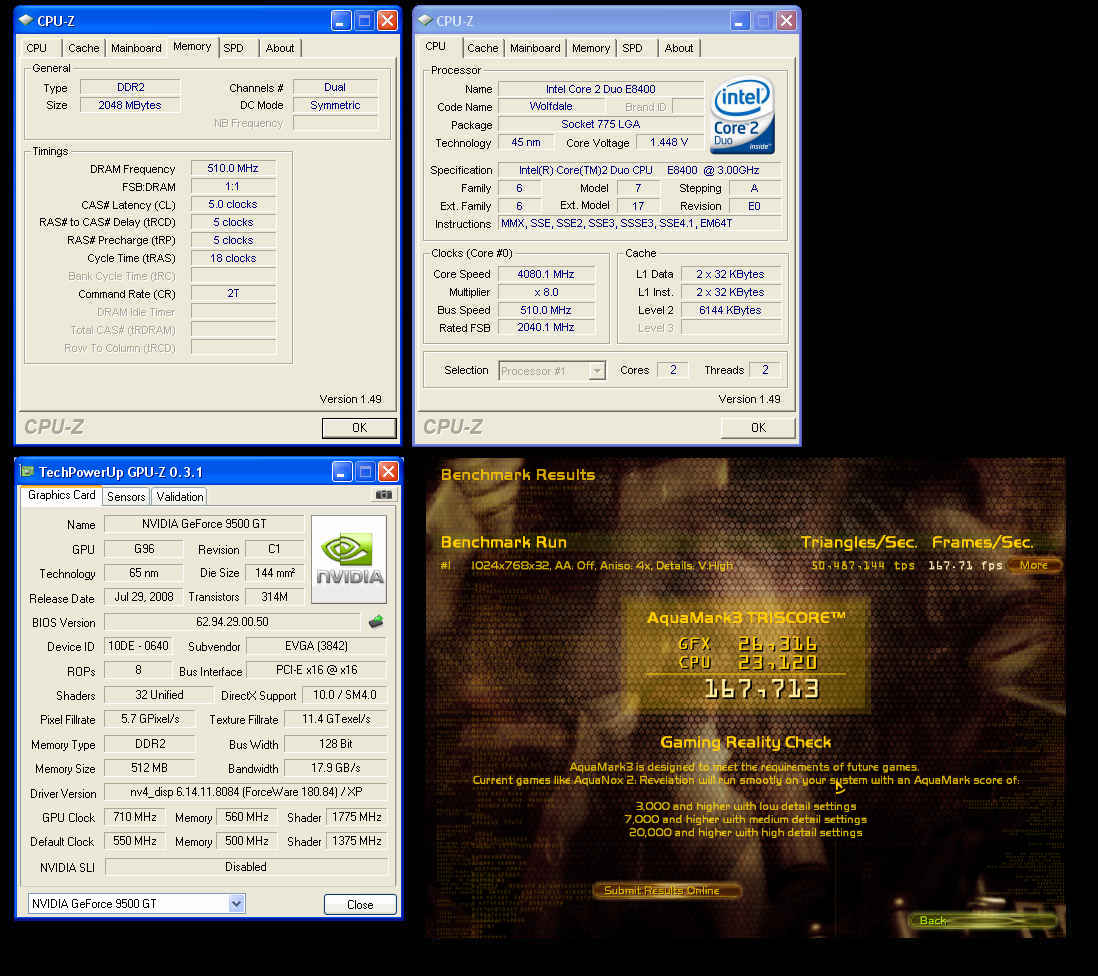Click the NVIDIA SLI value Disabled
This screenshot has height=976, width=1098.
246,867
